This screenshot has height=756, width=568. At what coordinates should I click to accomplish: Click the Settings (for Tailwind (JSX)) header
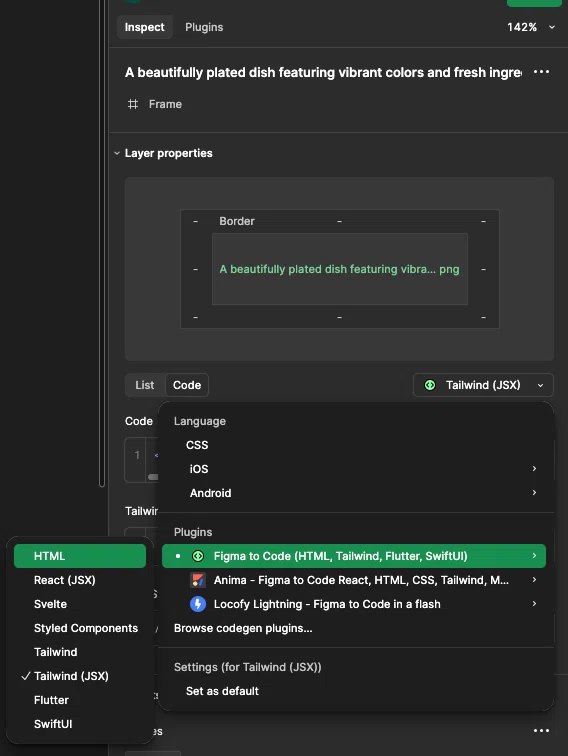247,667
